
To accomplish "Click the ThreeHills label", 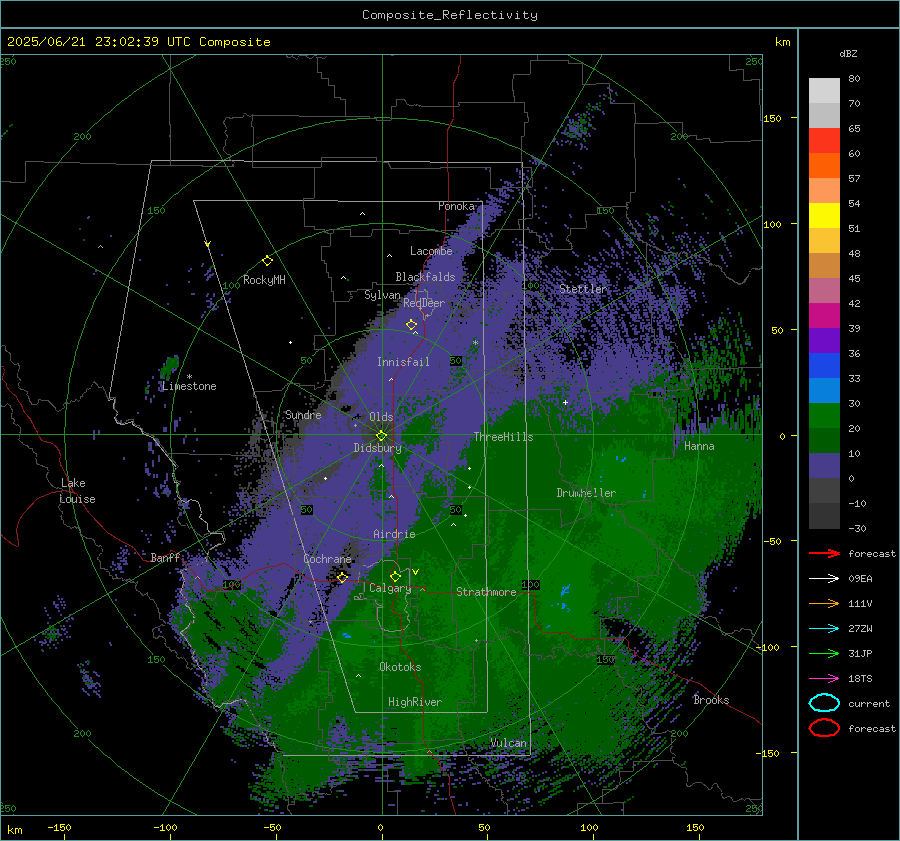I will 503,437.
